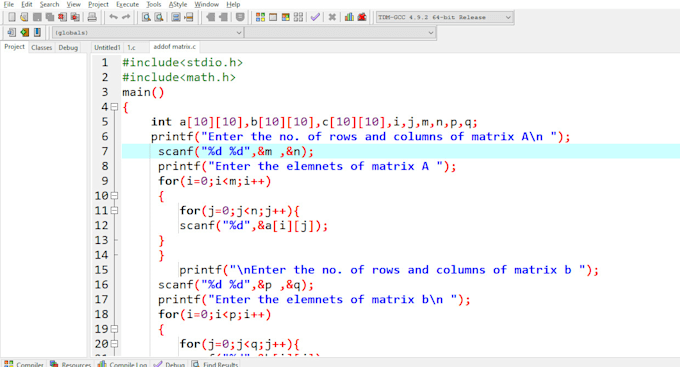Open the Edit menu
680x367 pixels.
[x=27, y=4]
